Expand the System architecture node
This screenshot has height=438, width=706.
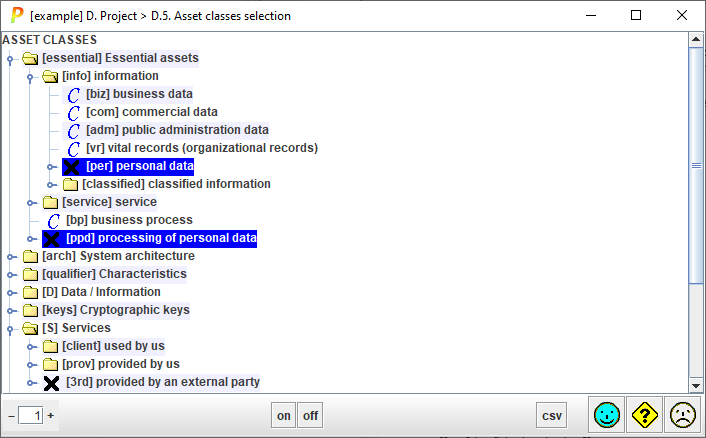point(12,256)
